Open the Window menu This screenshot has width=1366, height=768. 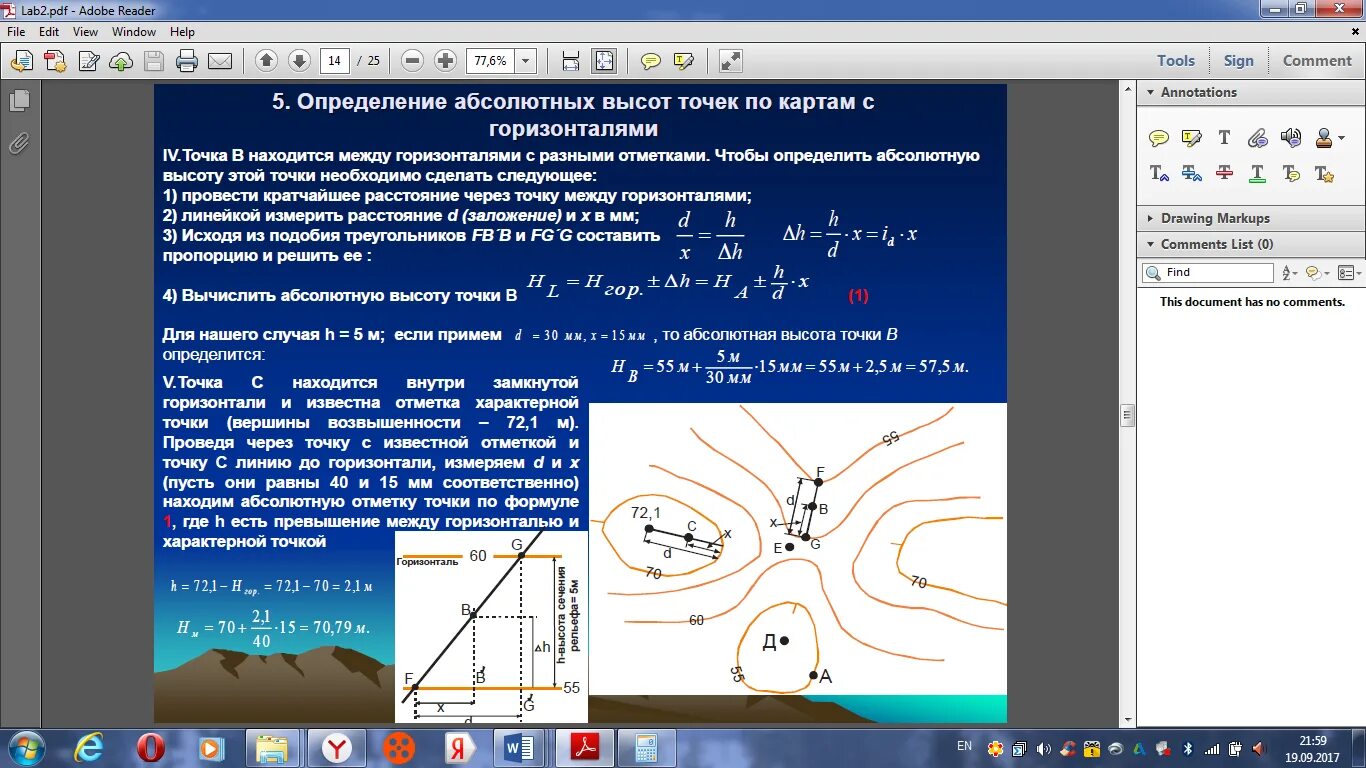[x=134, y=32]
